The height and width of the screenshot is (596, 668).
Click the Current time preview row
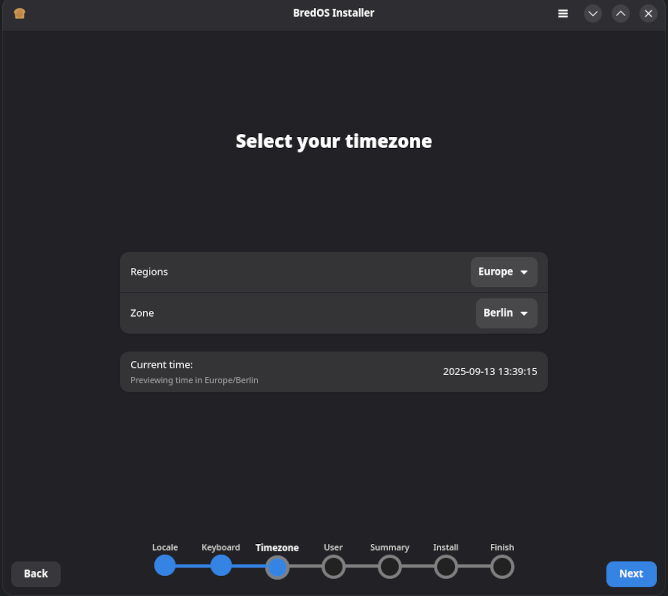click(333, 371)
